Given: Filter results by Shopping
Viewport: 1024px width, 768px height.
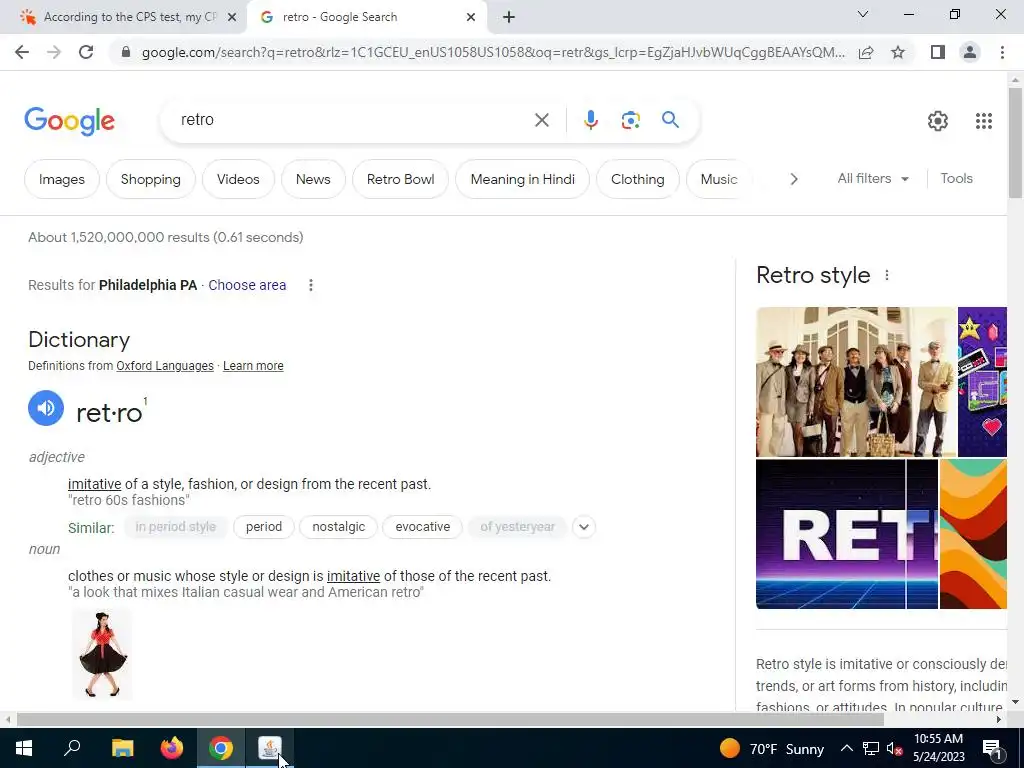Looking at the screenshot, I should pos(151,179).
